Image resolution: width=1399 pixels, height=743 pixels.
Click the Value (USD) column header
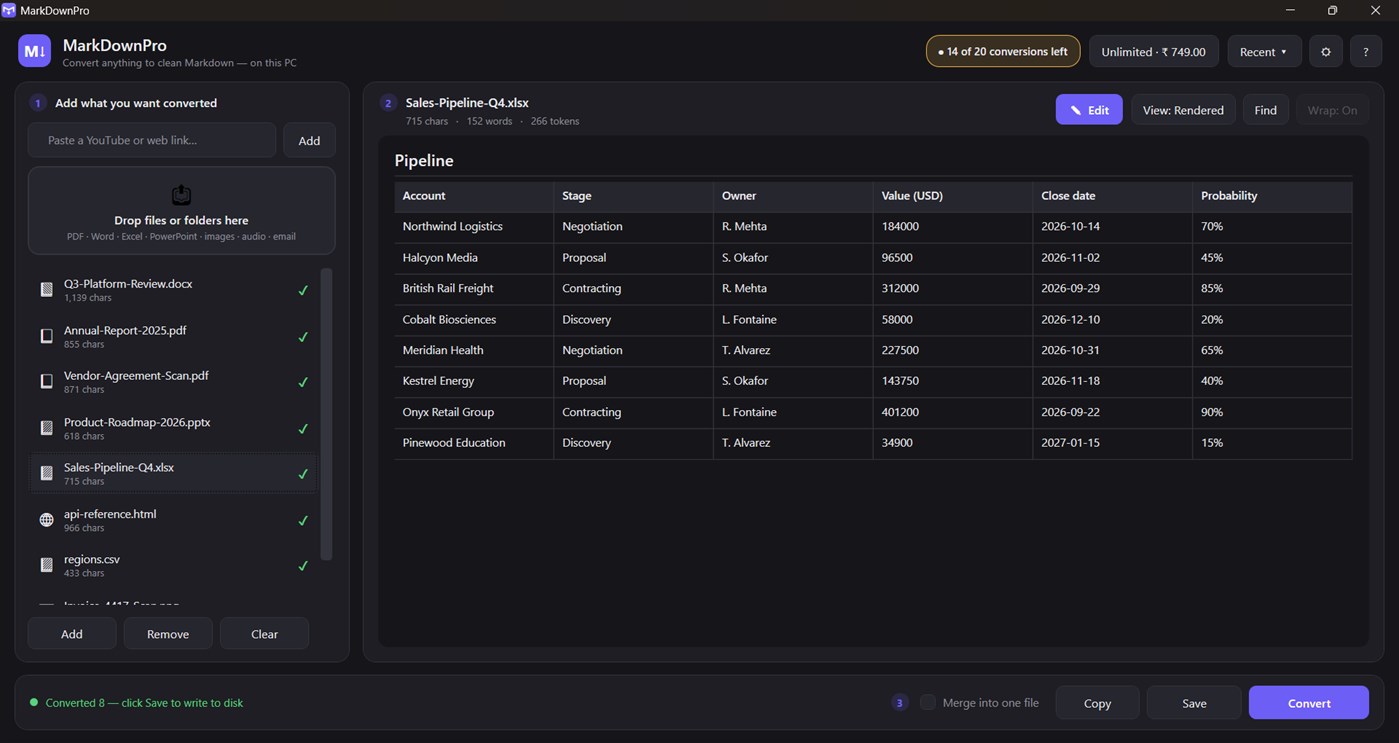pyautogui.click(x=953, y=196)
